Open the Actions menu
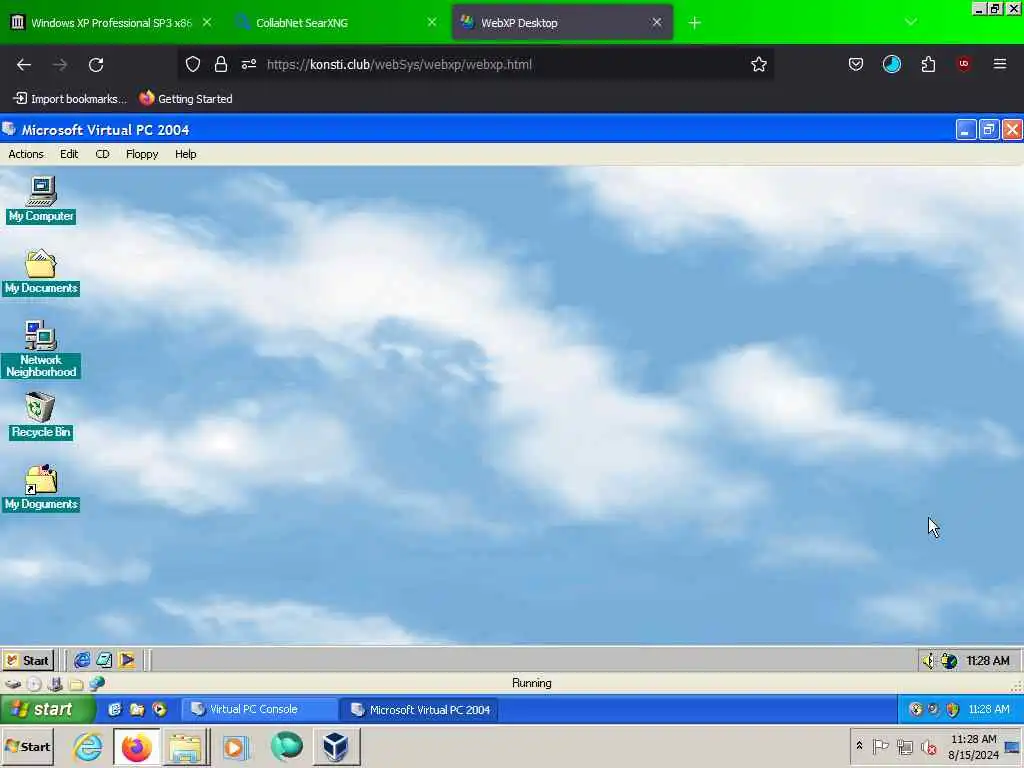The image size is (1024, 768). 26,154
